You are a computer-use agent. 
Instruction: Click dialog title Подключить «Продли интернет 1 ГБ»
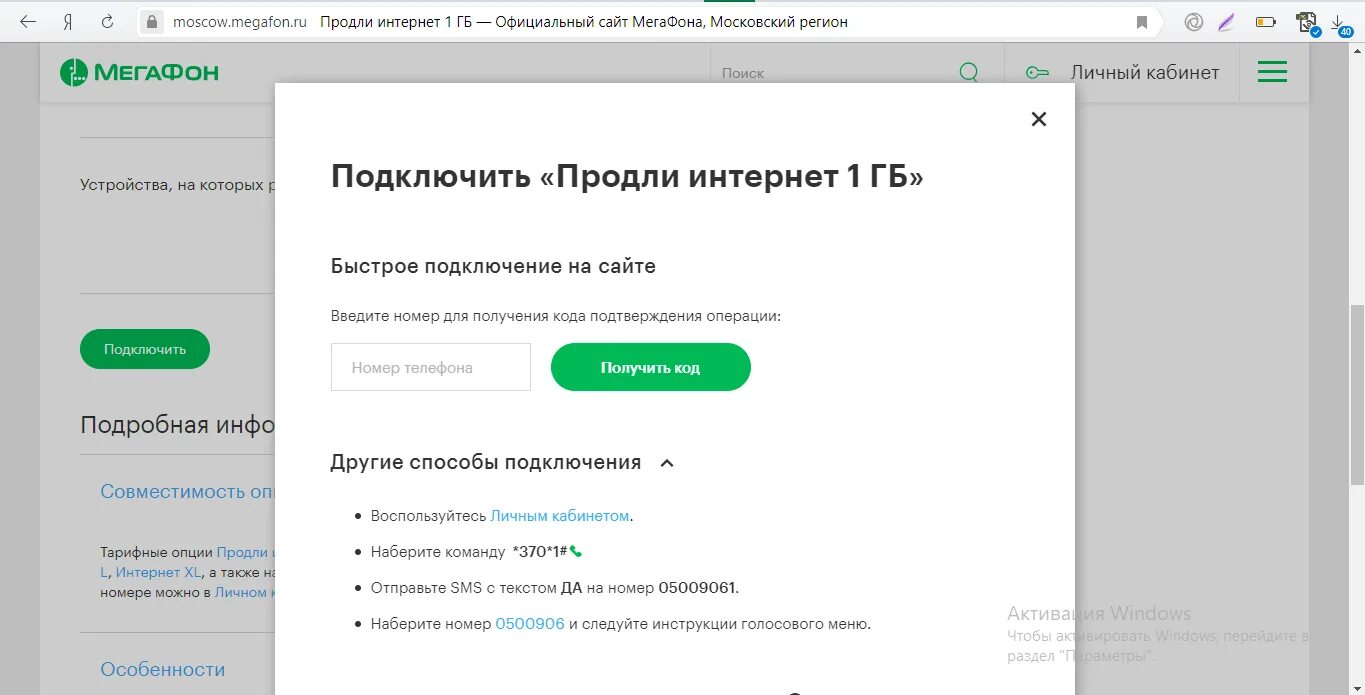[x=627, y=177]
